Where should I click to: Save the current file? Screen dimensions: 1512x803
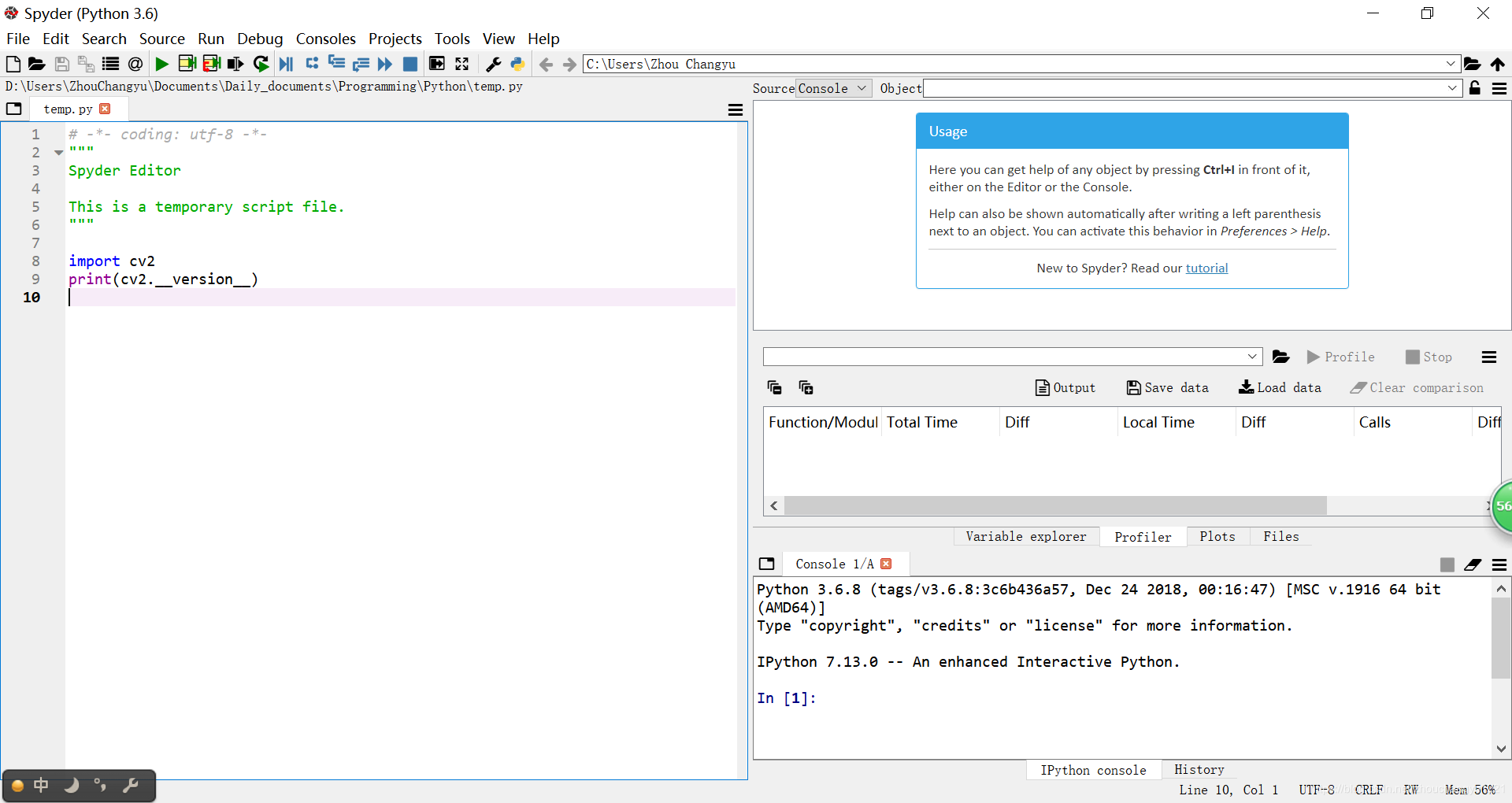tap(62, 64)
